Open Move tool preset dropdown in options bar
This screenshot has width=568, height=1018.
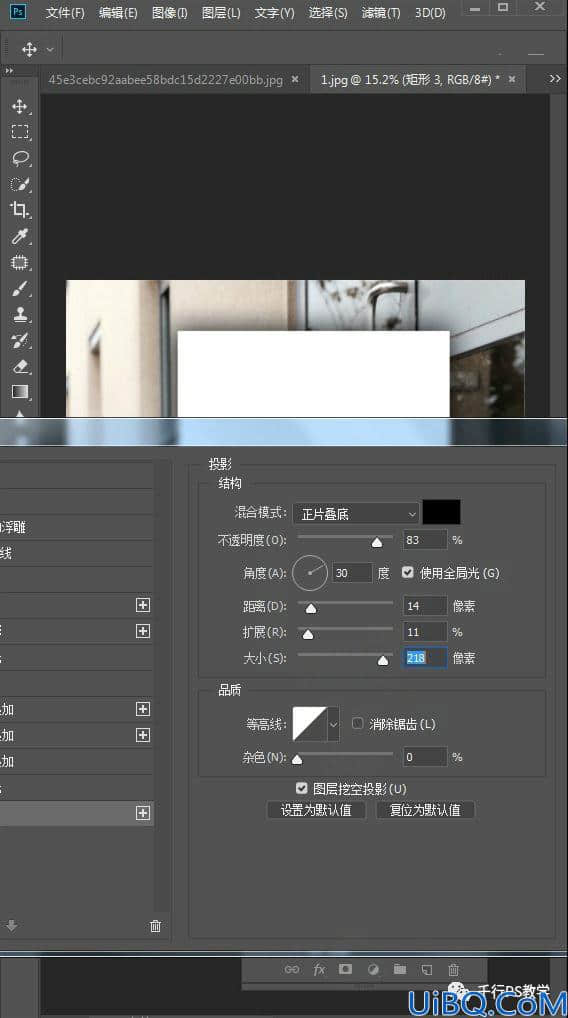pyautogui.click(x=50, y=49)
